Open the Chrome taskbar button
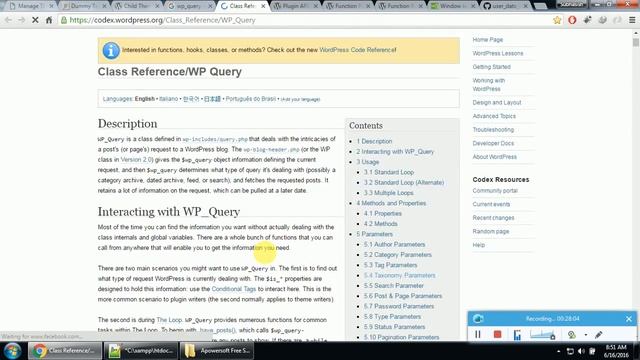This screenshot has width=640, height=360. [64, 351]
